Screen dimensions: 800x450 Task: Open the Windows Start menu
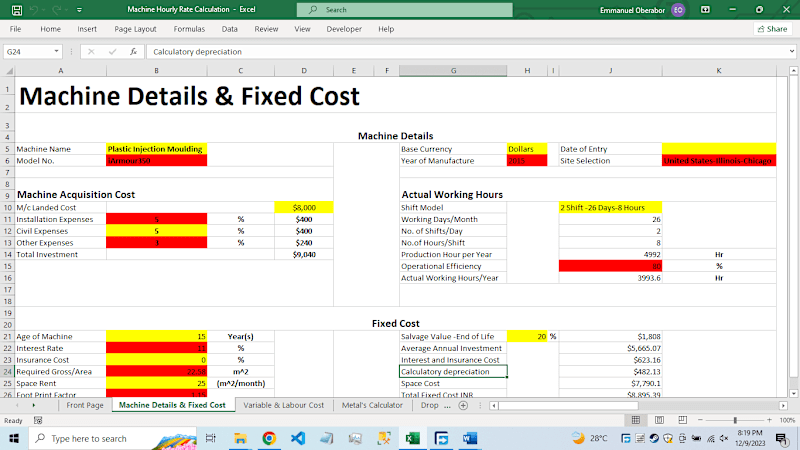tap(14, 438)
